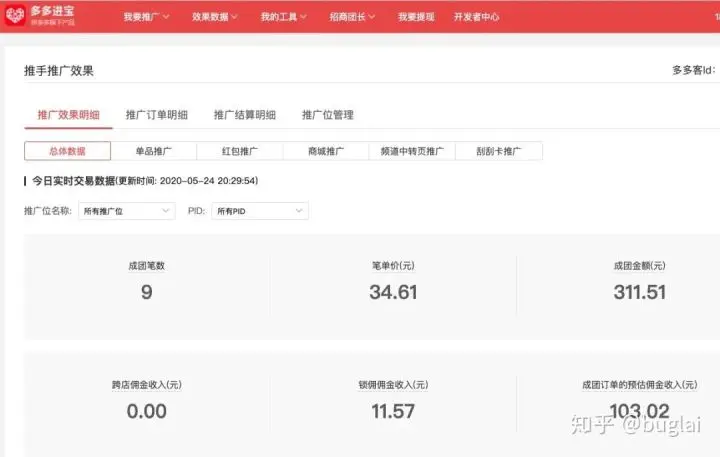Go to 我要提现 page
The height and width of the screenshot is (457, 720).
point(416,17)
